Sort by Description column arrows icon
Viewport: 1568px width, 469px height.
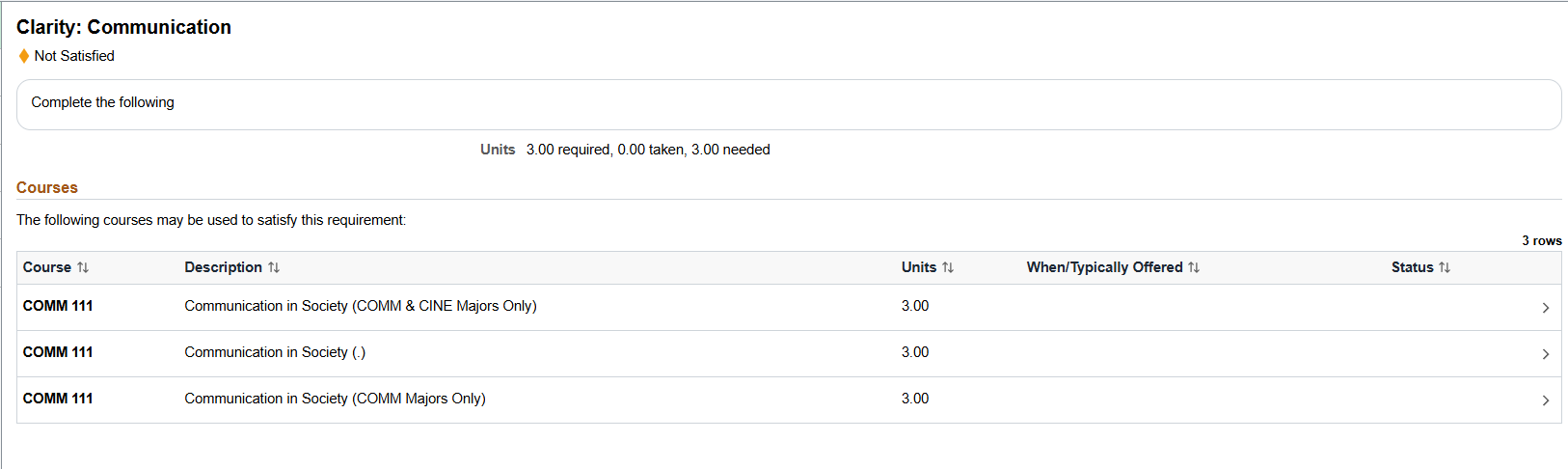(274, 267)
